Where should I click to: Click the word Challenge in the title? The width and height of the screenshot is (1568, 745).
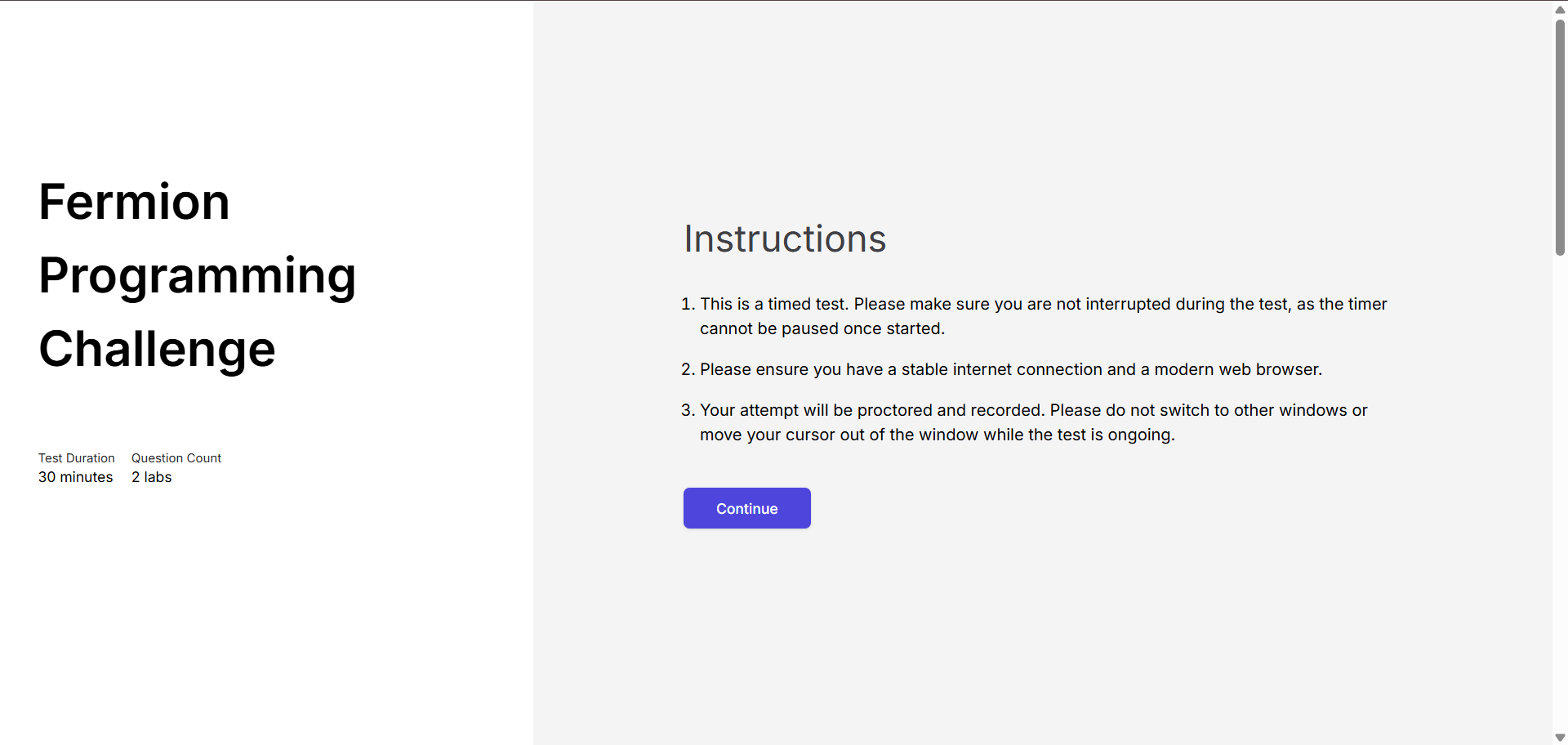tap(157, 349)
